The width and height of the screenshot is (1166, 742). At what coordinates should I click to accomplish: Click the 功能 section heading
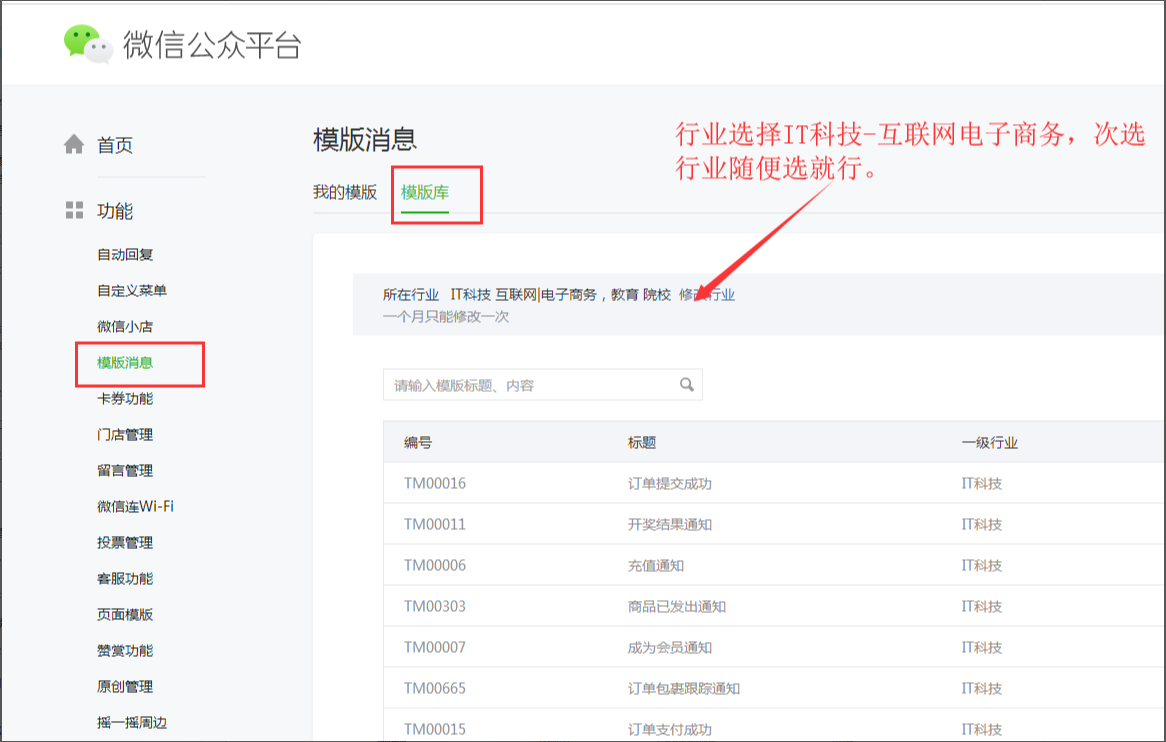(x=115, y=211)
